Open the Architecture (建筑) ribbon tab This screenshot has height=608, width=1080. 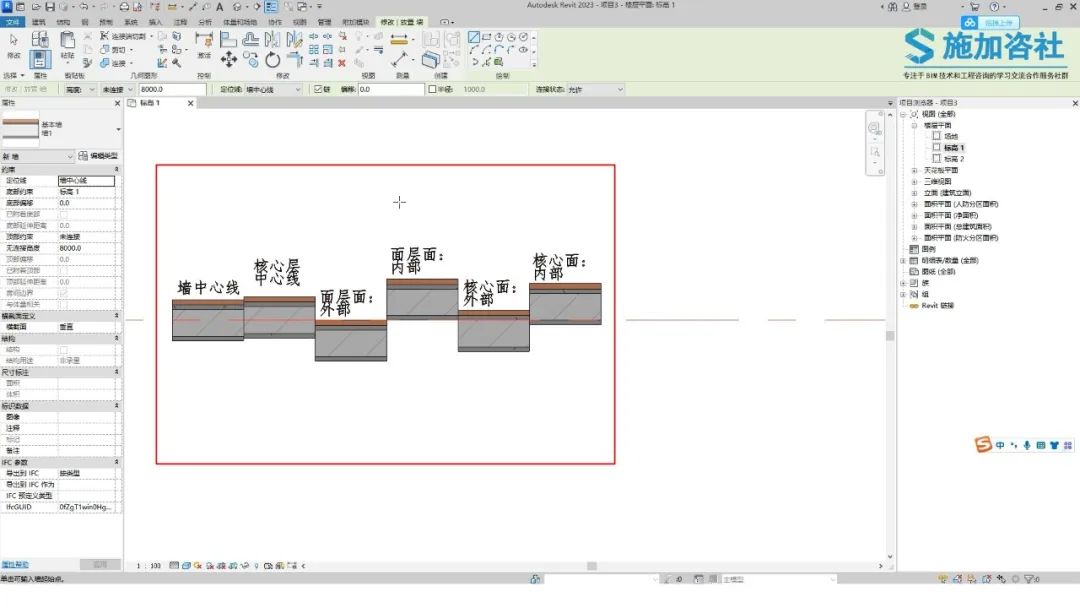click(39, 22)
